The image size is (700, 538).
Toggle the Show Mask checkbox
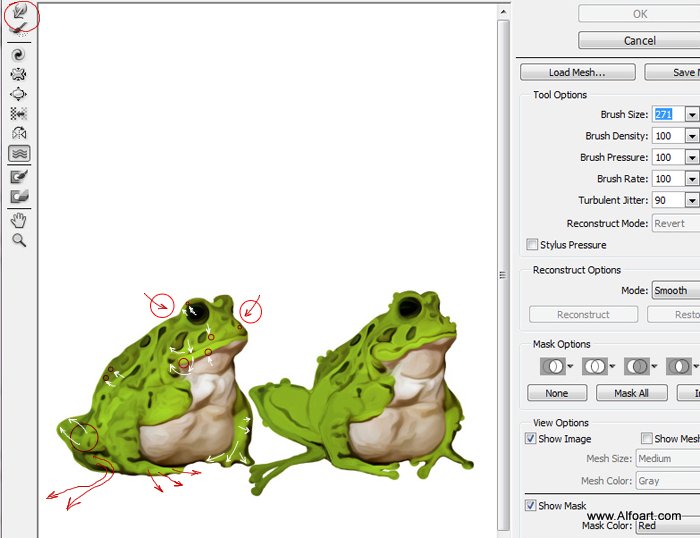pyautogui.click(x=530, y=505)
